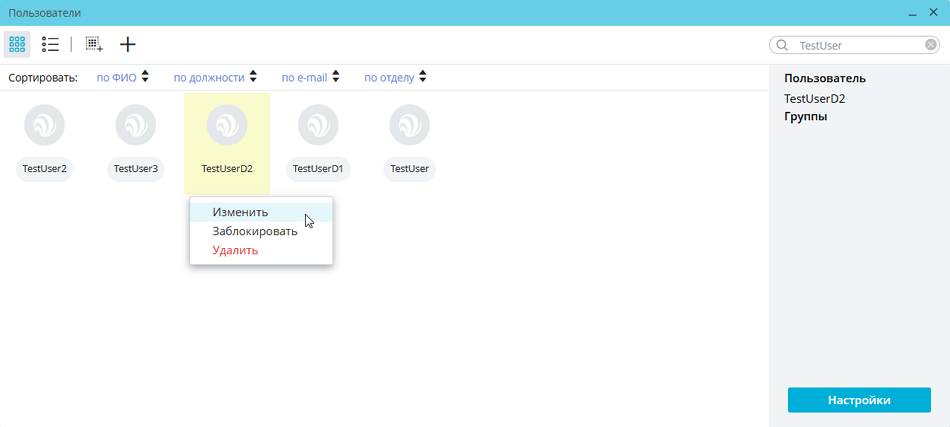The image size is (950, 427).
Task: Click the TestUser name label
Action: point(410,169)
